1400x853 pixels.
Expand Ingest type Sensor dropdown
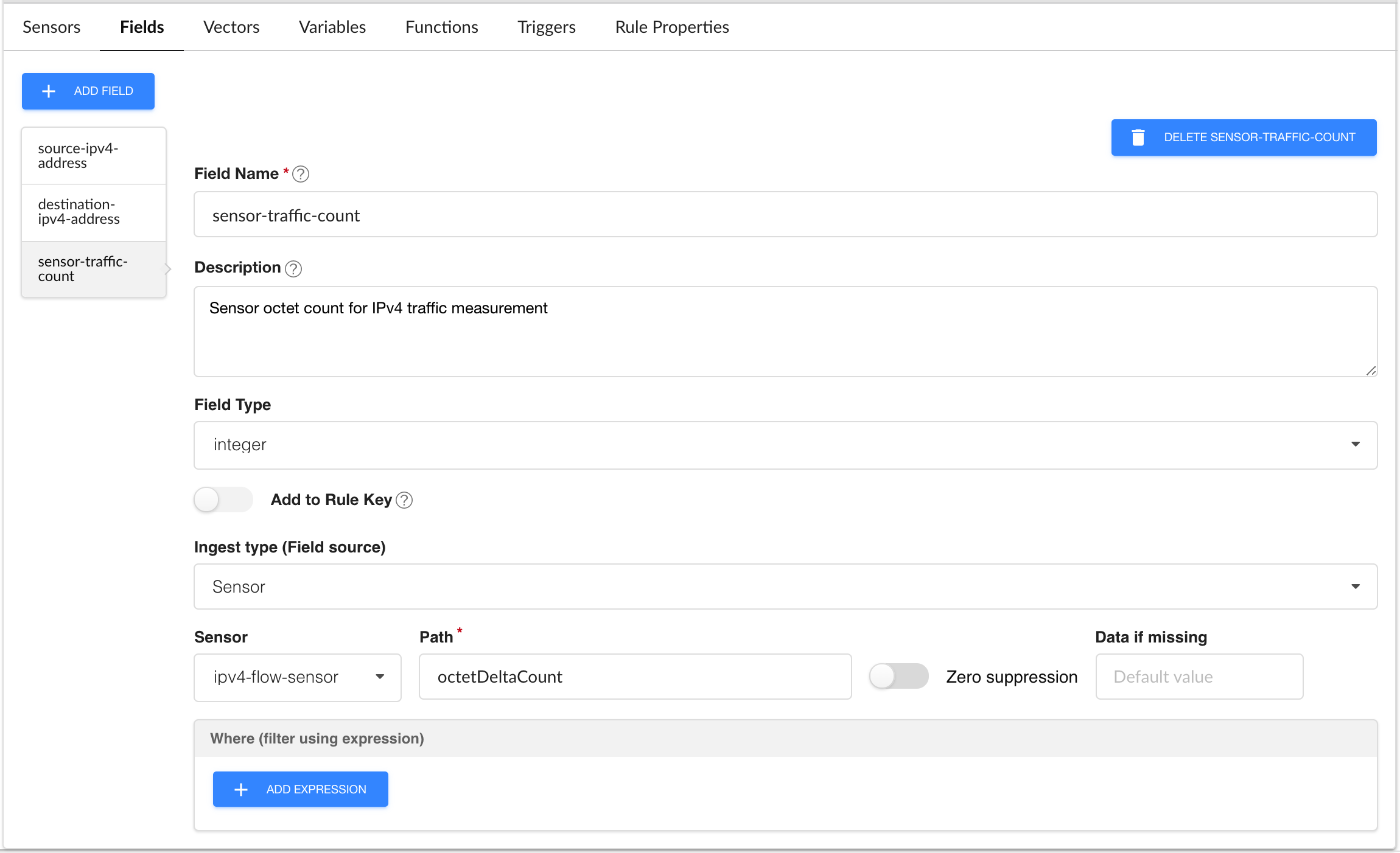[x=785, y=587]
